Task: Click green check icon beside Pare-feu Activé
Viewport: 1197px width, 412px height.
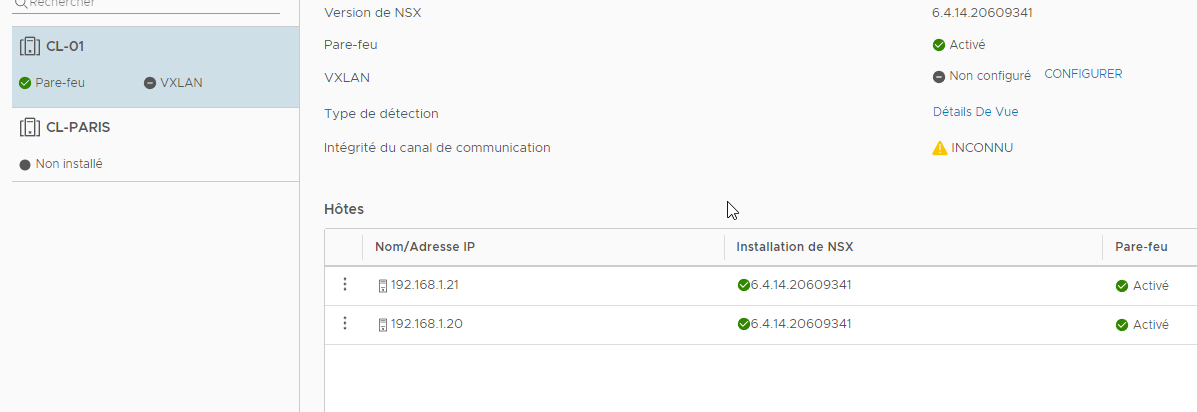Action: 939,45
